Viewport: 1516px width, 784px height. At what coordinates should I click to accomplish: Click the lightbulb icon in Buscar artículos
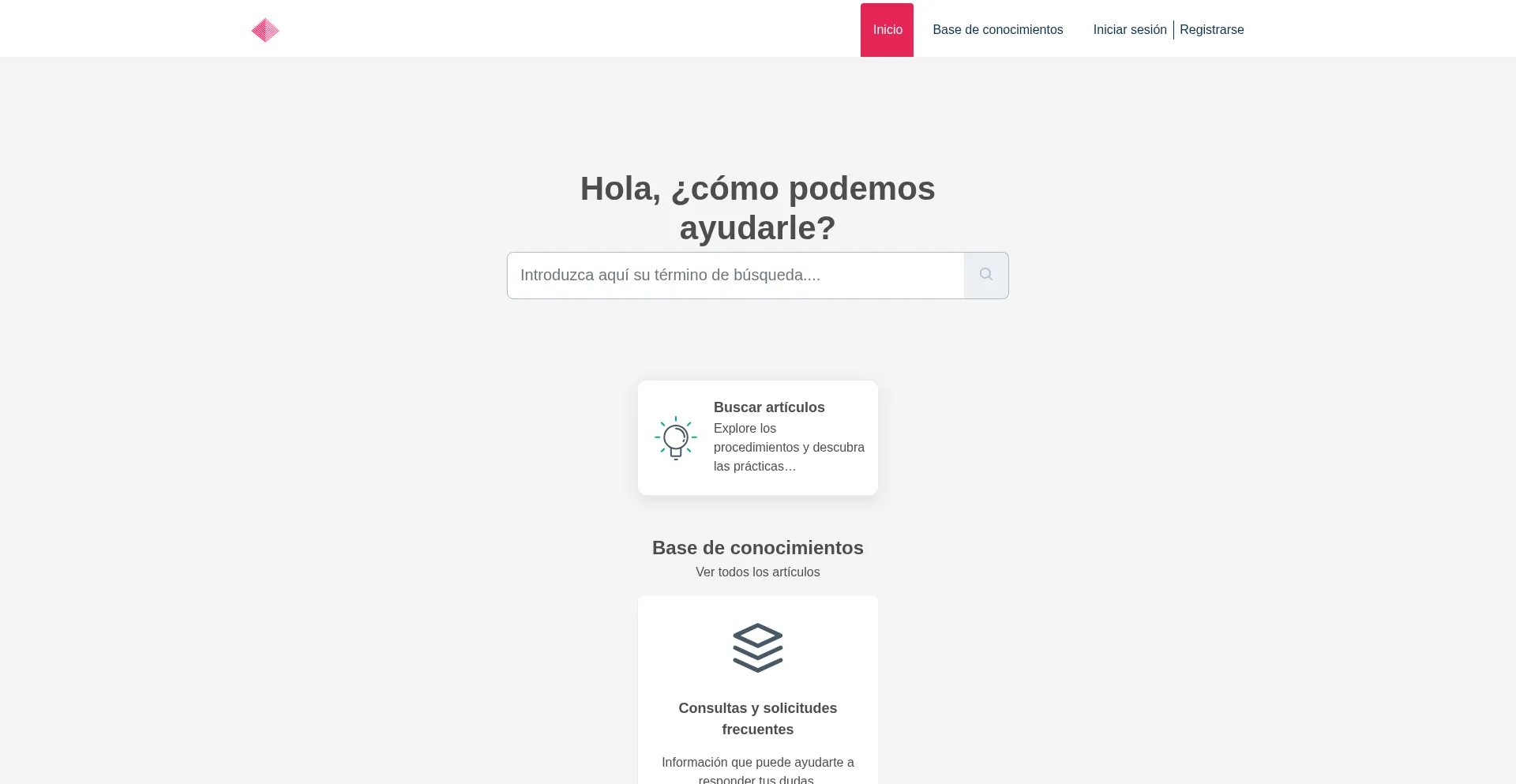click(x=676, y=438)
